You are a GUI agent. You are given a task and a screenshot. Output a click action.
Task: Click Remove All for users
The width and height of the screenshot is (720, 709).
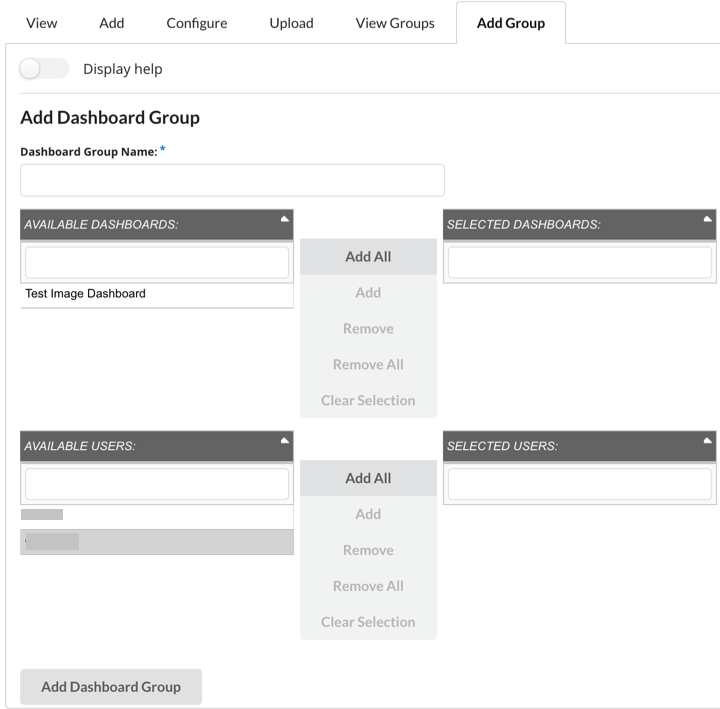(x=368, y=586)
